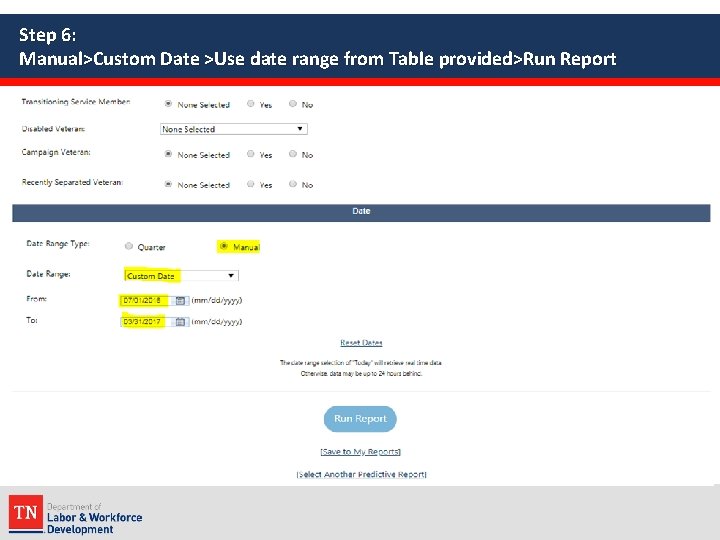
Task: Choose None Selected for Campaign Veteran
Action: [168, 154]
